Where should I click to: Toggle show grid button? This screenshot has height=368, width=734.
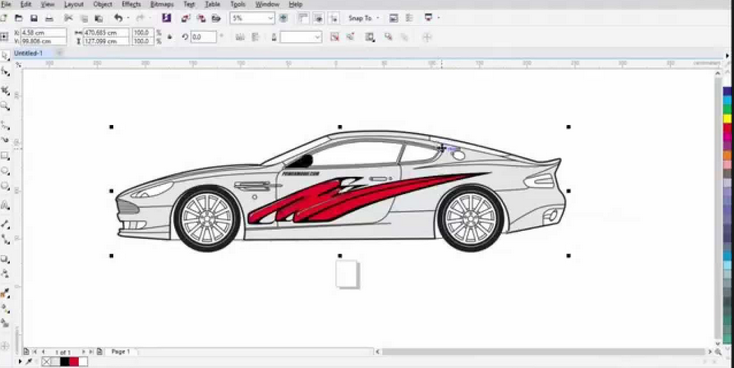point(318,18)
